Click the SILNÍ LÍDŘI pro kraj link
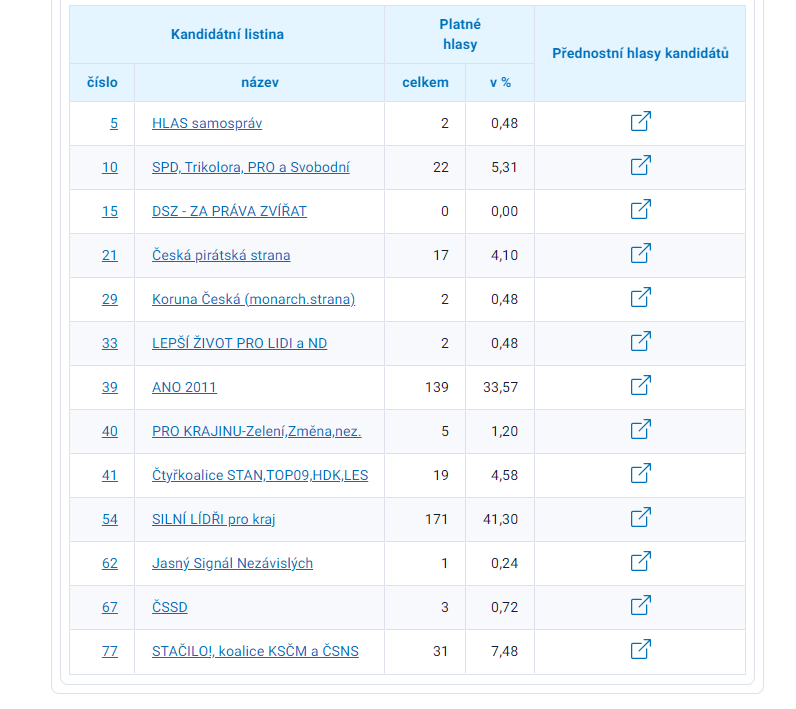The image size is (796, 709). coord(213,519)
